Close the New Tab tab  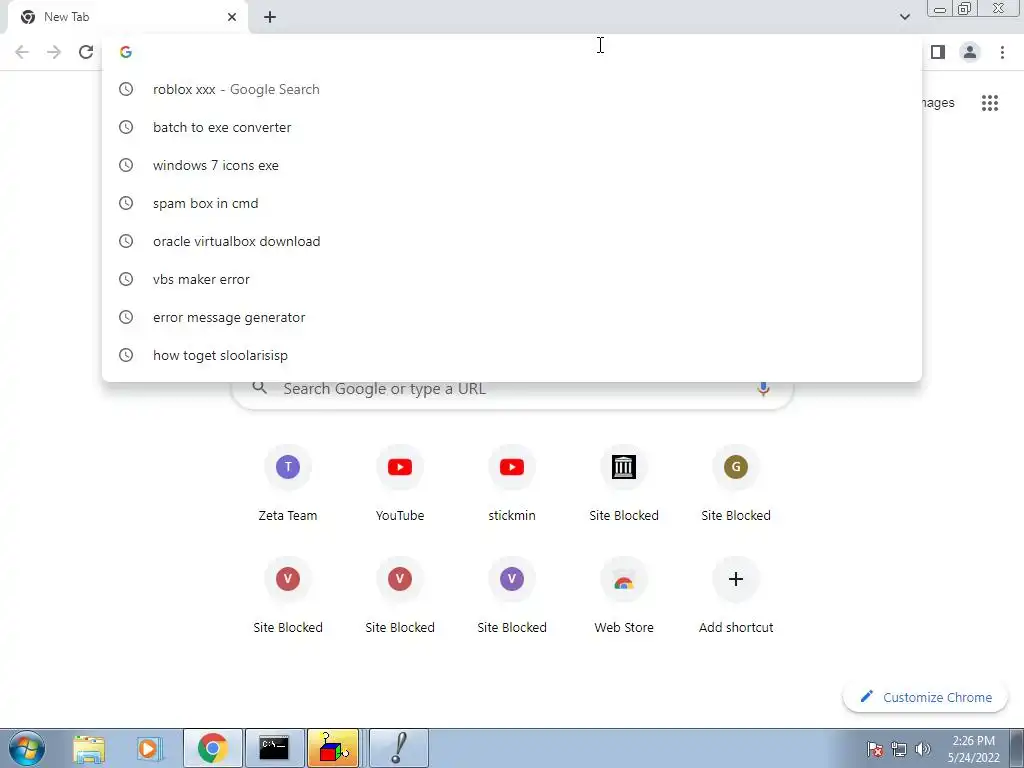pyautogui.click(x=232, y=17)
